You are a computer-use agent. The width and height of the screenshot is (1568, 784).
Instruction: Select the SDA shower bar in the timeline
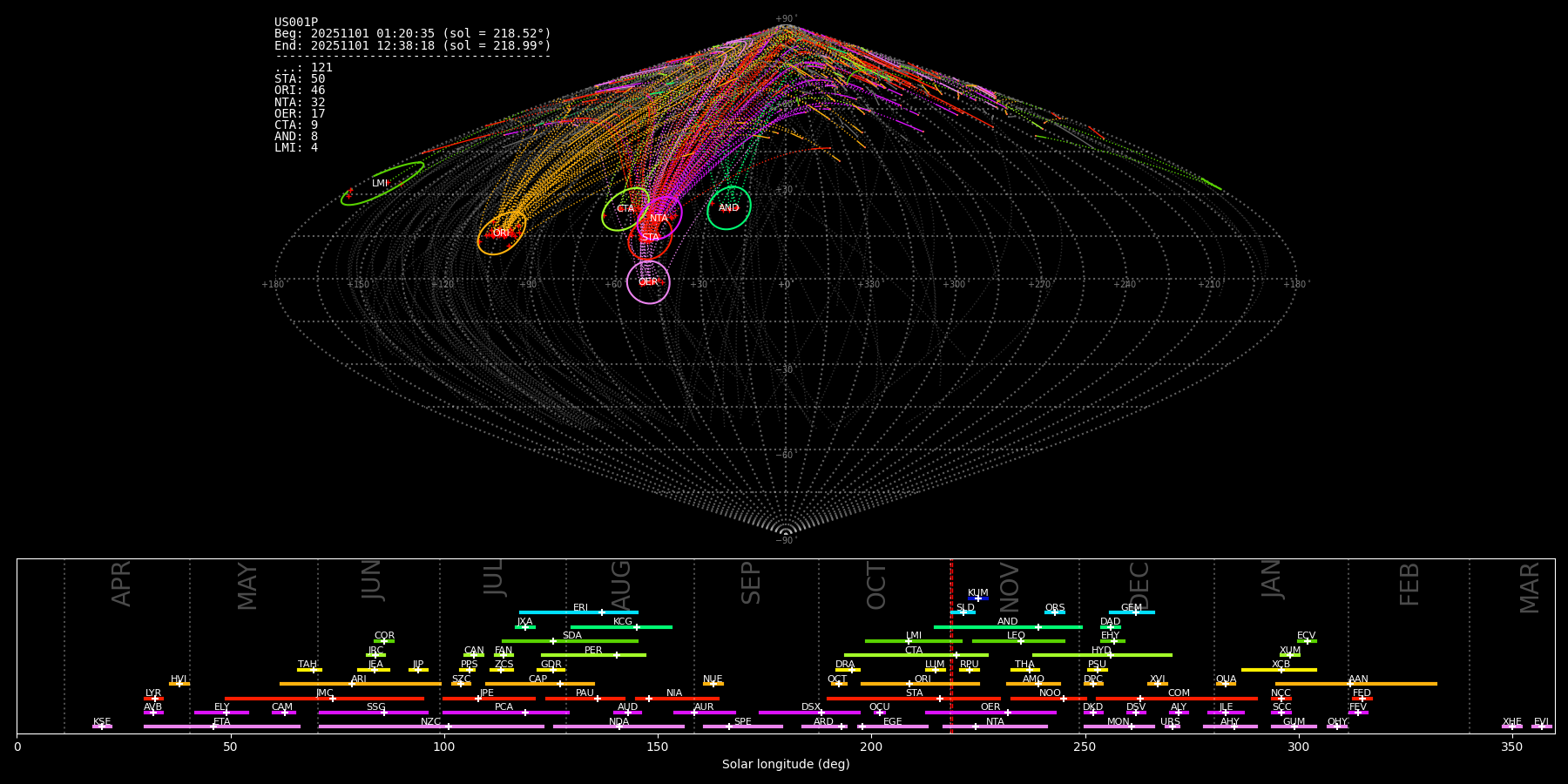click(570, 641)
